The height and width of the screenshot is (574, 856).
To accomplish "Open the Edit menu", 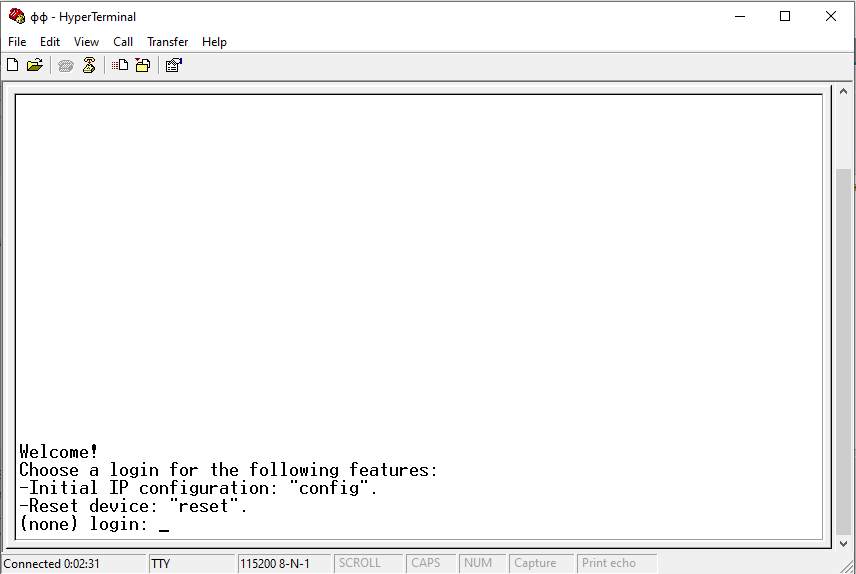I will coord(50,42).
